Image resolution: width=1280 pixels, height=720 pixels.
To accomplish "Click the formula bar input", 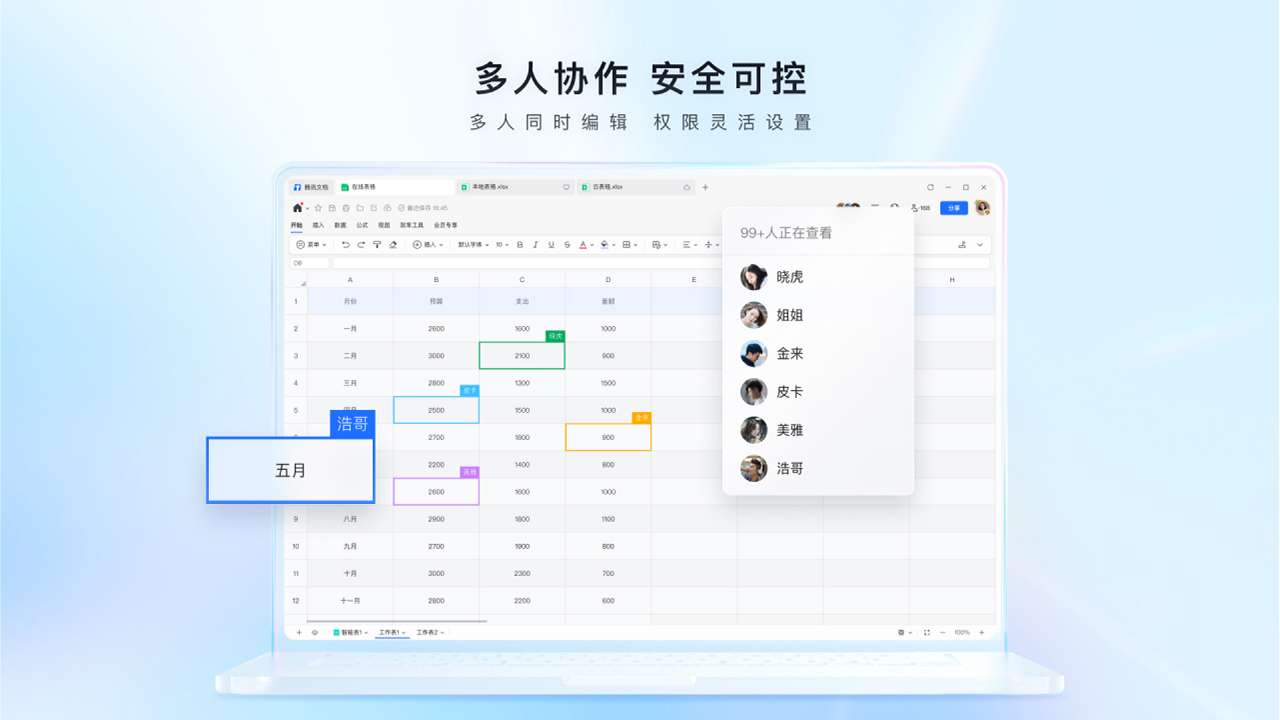I will pos(661,263).
